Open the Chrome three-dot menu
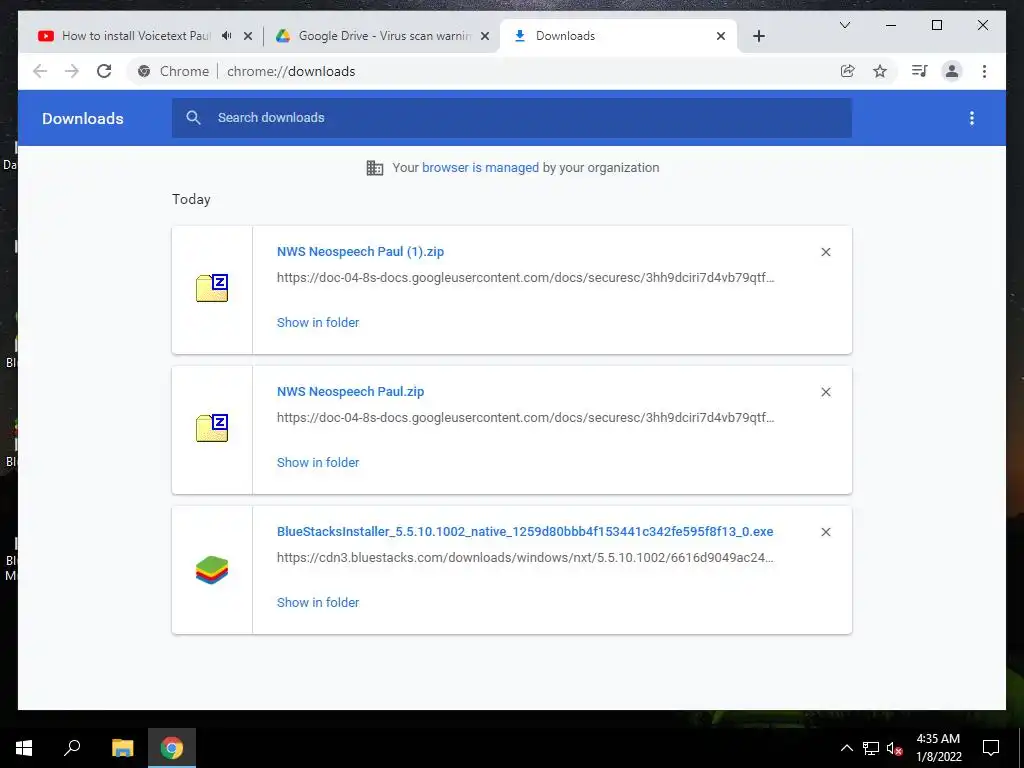Screen dimensions: 1024x768 (984, 71)
